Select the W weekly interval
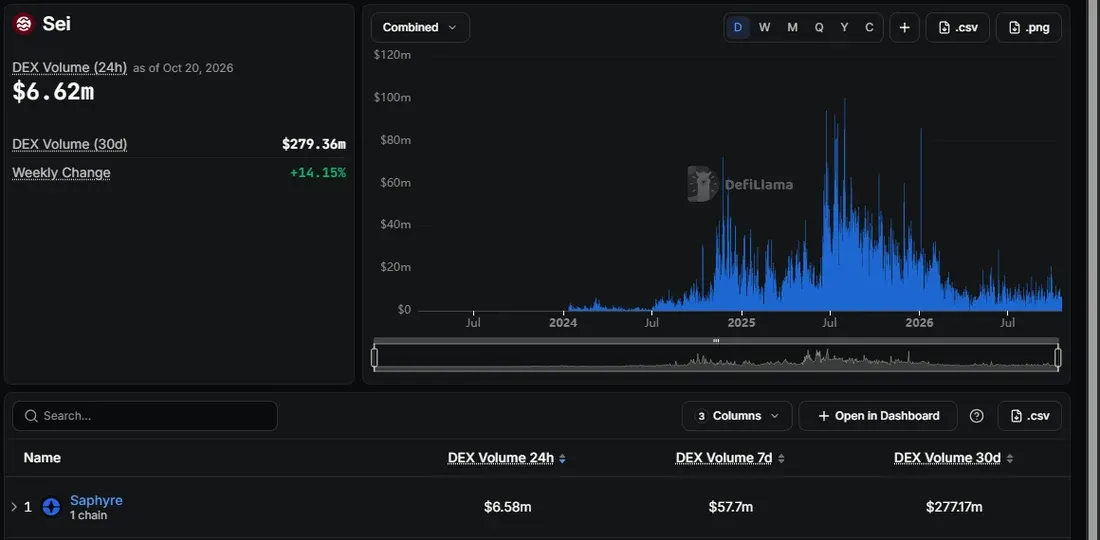This screenshot has height=540, width=1100. point(765,27)
